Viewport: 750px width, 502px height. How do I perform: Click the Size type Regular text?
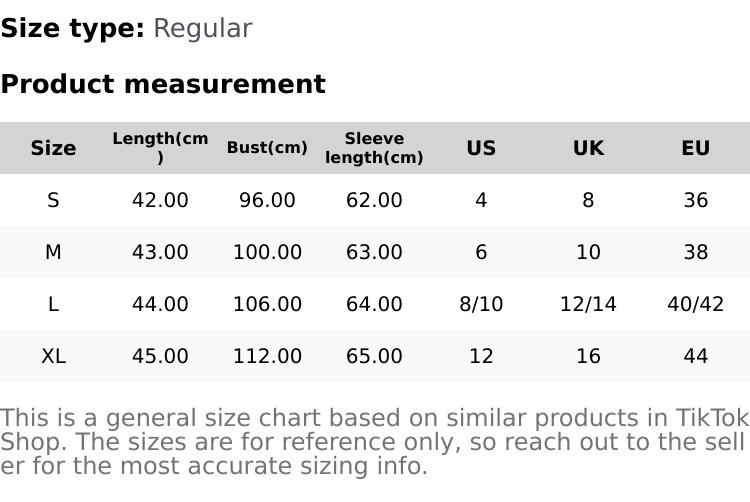click(126, 28)
